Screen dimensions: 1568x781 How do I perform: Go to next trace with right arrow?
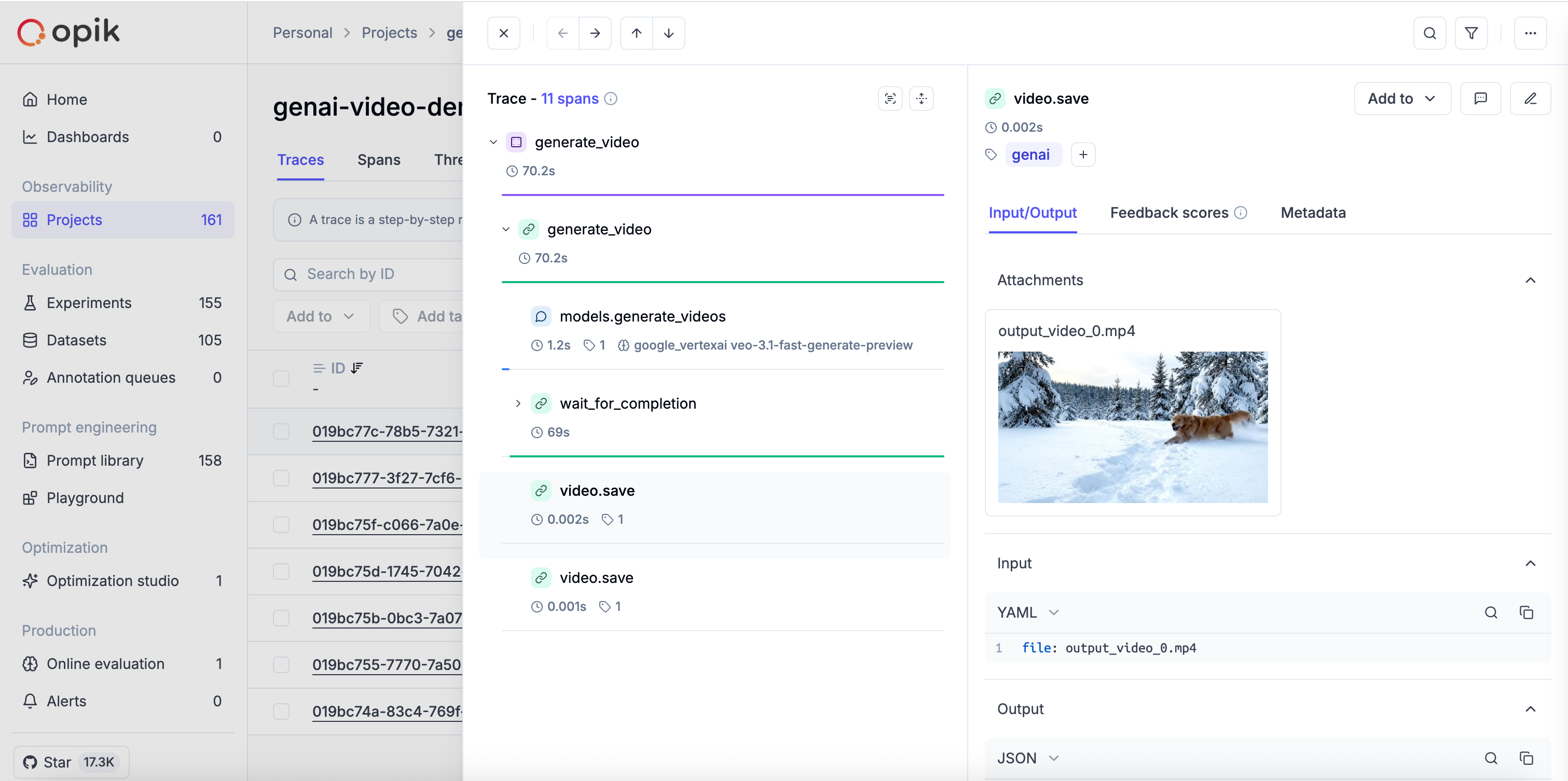[595, 34]
